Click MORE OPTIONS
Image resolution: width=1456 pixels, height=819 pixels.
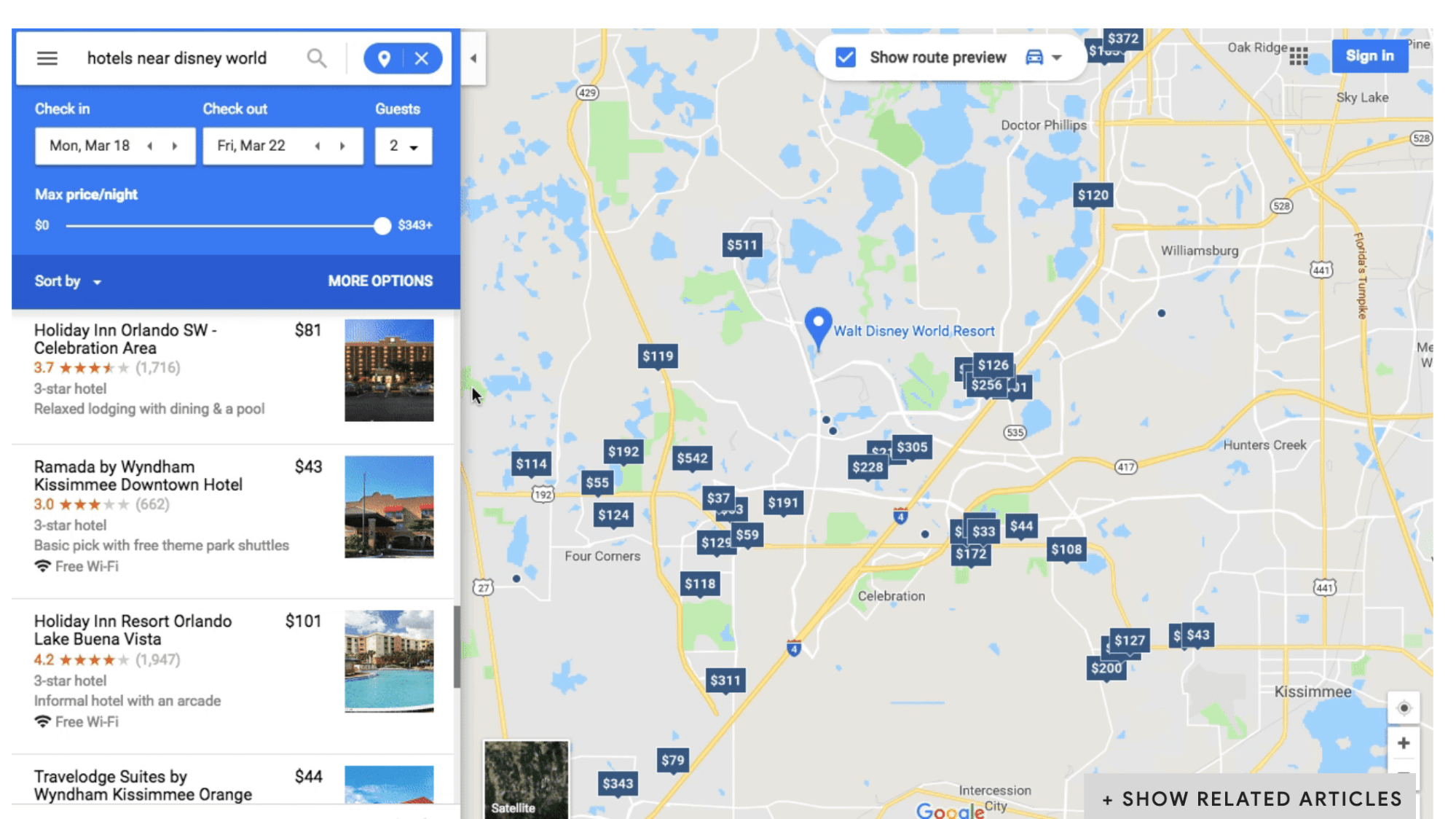tap(380, 281)
